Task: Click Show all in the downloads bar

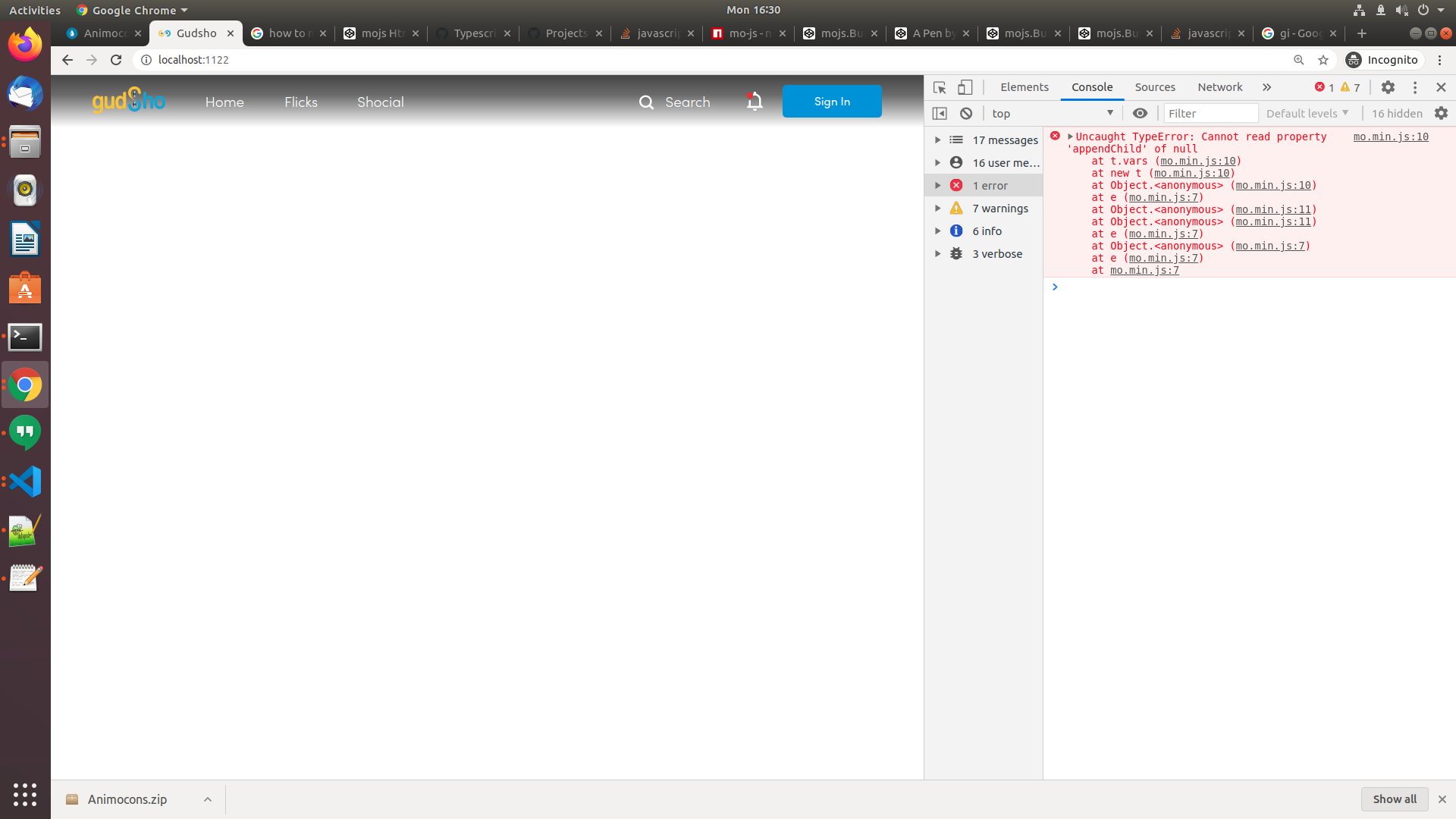Action: 1394,799
